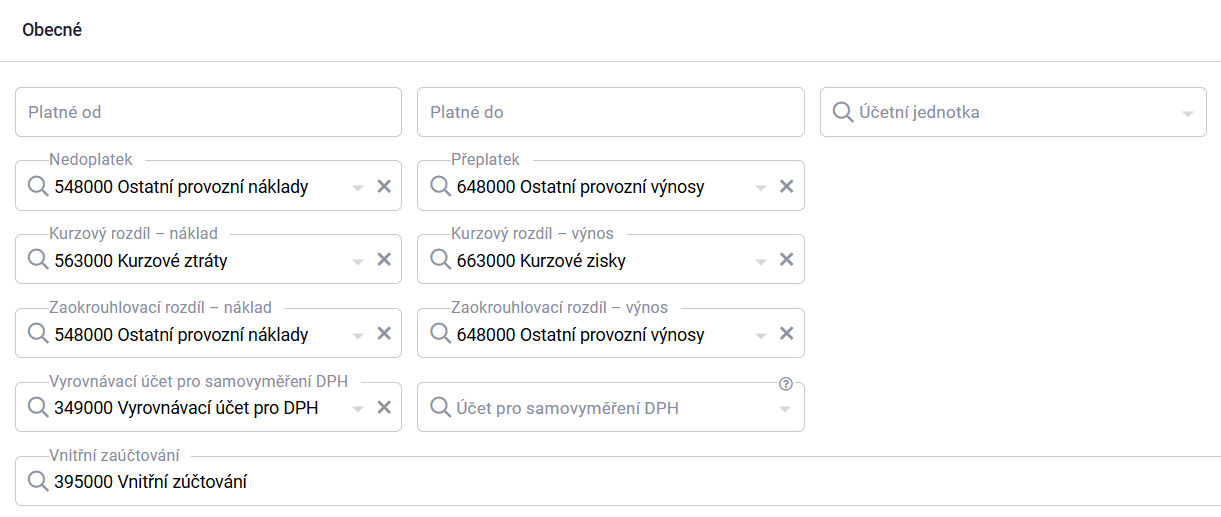
Task: Remove Kurzové ztráty from Kurzový rozdíl – náklad
Action: tap(384, 260)
